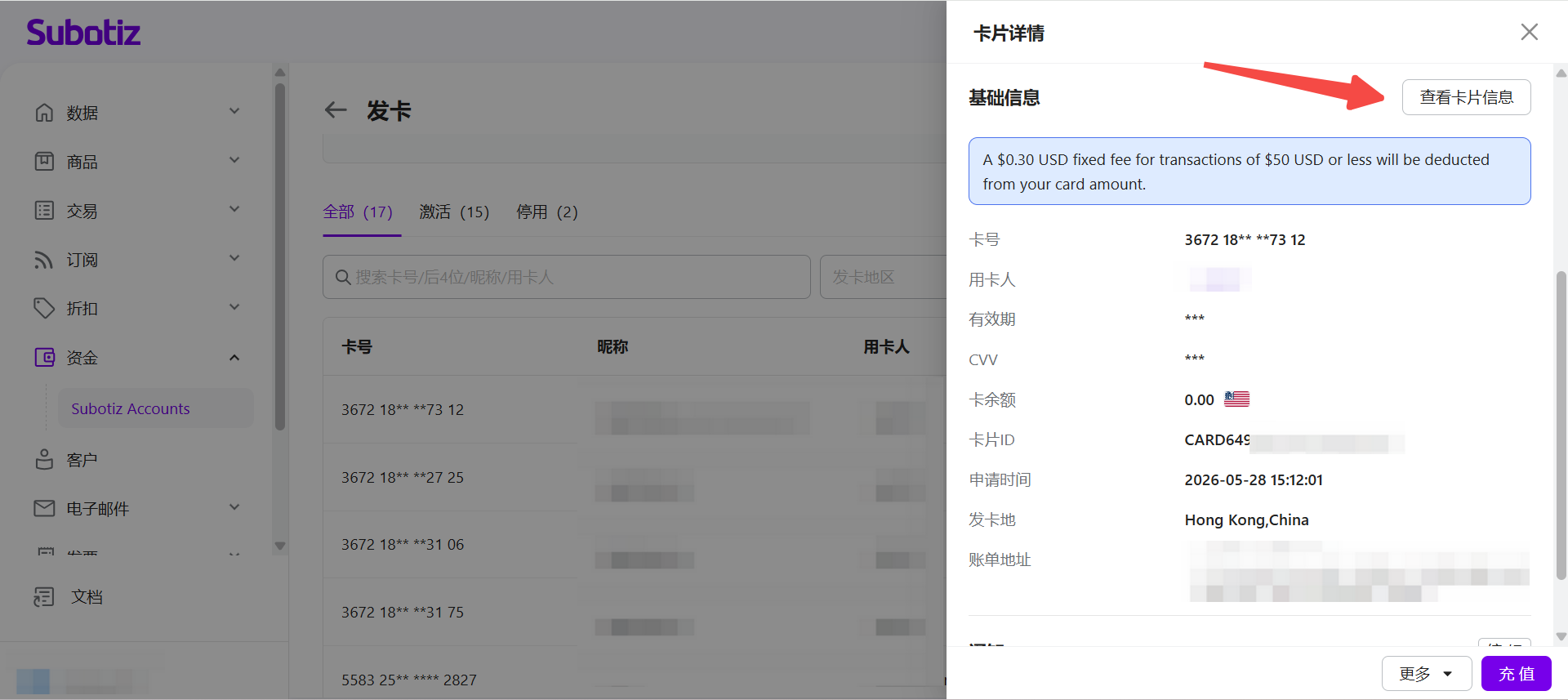The width and height of the screenshot is (1568, 700).
Task: Expand the 数据 menu chevron
Action: coord(234,111)
